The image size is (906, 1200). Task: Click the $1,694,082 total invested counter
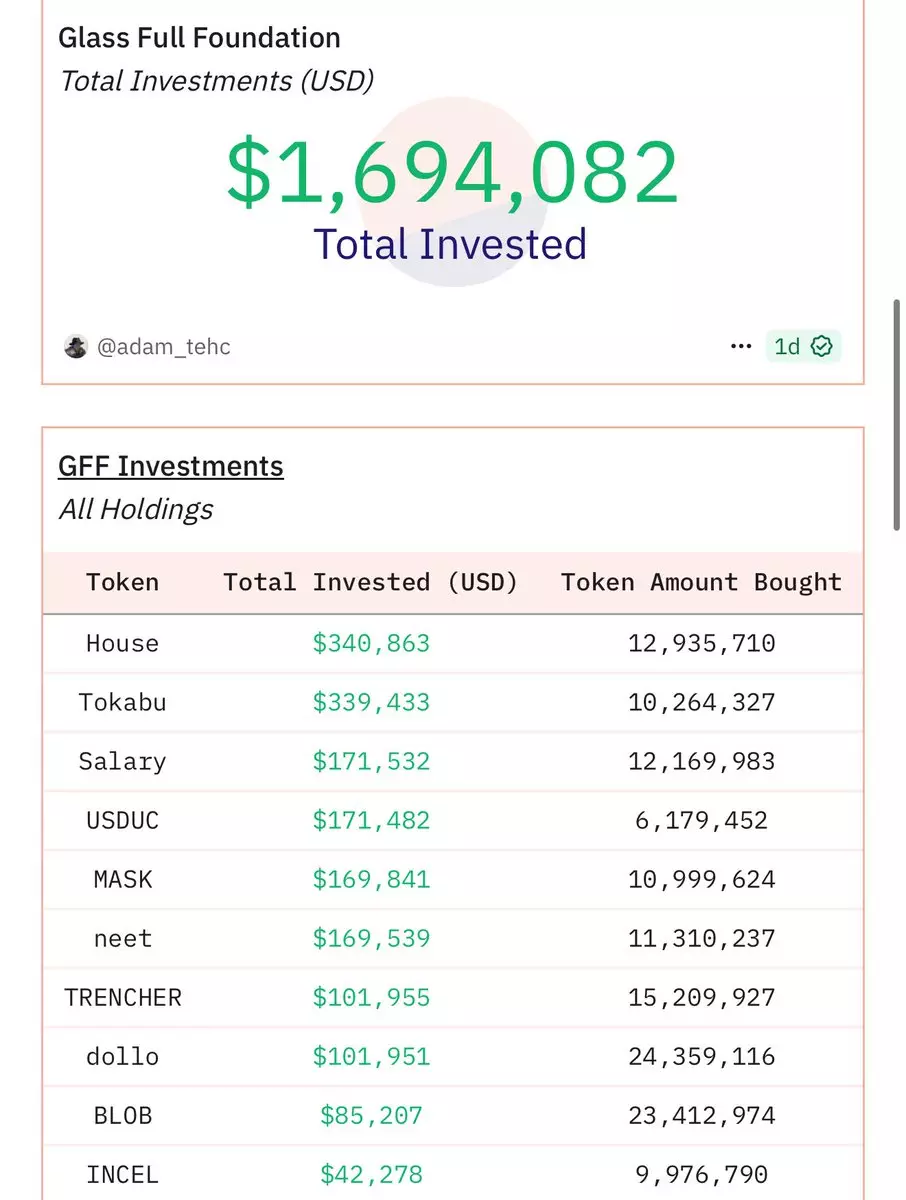pos(453,172)
